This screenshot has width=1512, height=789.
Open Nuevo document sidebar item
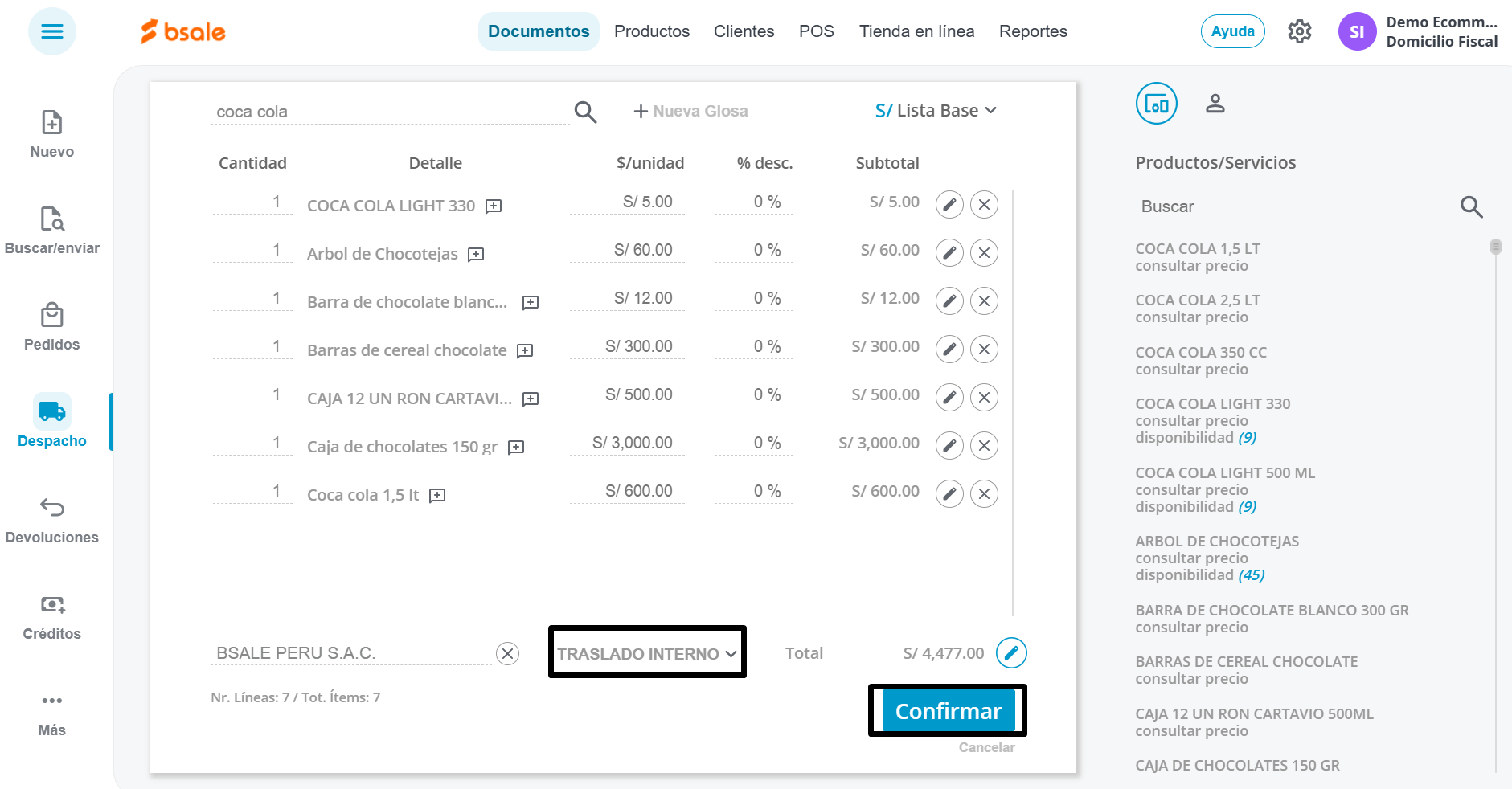(x=52, y=134)
